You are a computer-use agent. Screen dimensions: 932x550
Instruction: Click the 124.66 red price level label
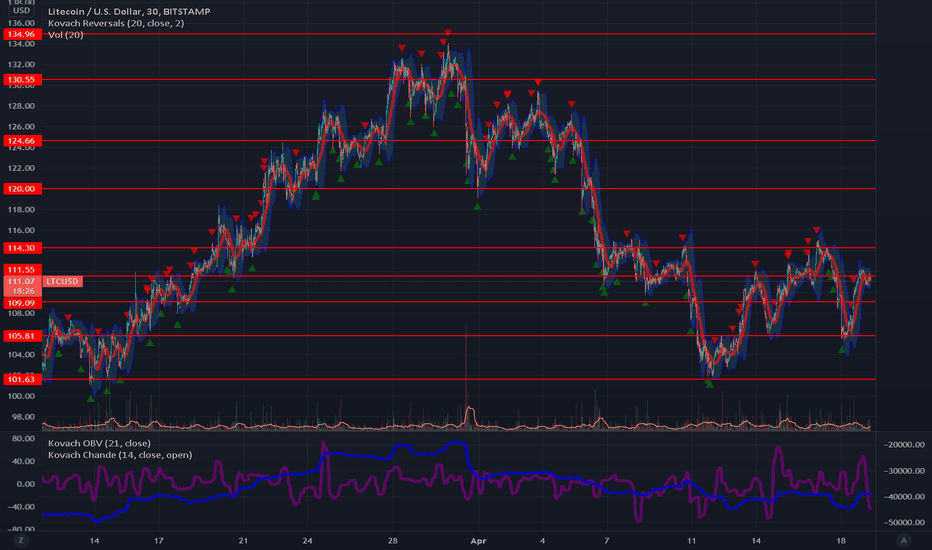click(x=22, y=141)
